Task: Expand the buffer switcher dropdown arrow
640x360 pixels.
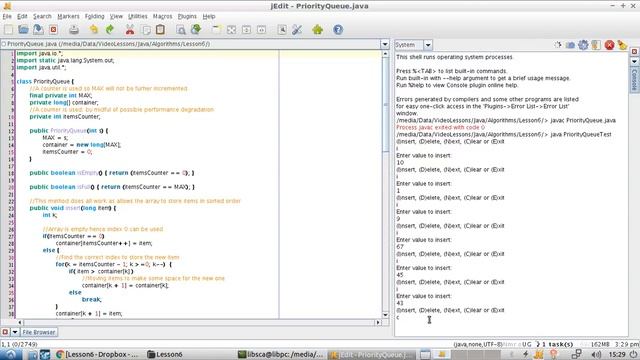Action: click(x=385, y=44)
